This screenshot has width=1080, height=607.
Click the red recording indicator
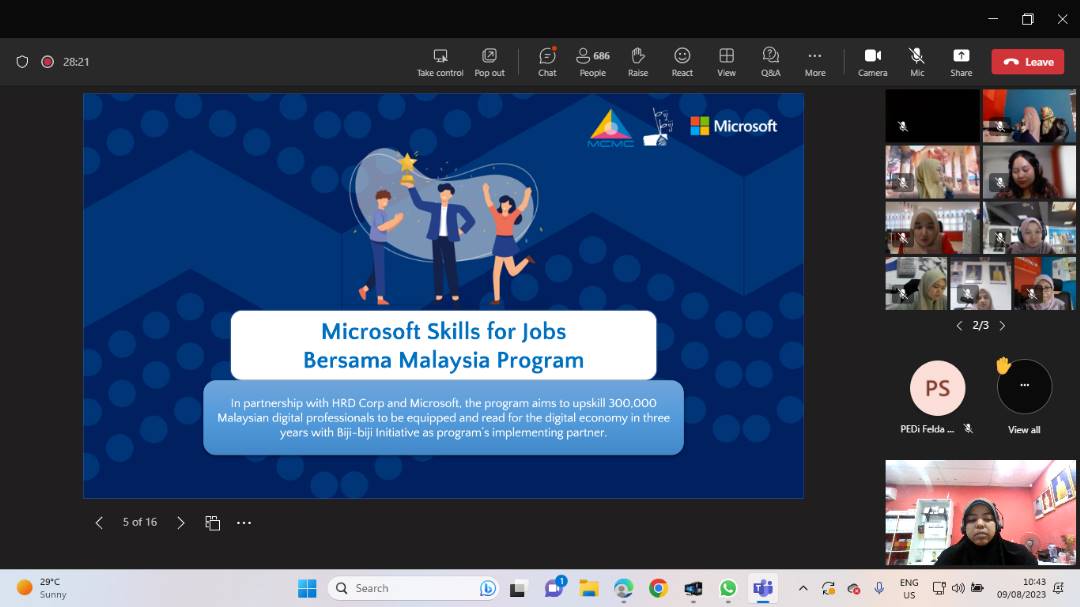(x=48, y=61)
